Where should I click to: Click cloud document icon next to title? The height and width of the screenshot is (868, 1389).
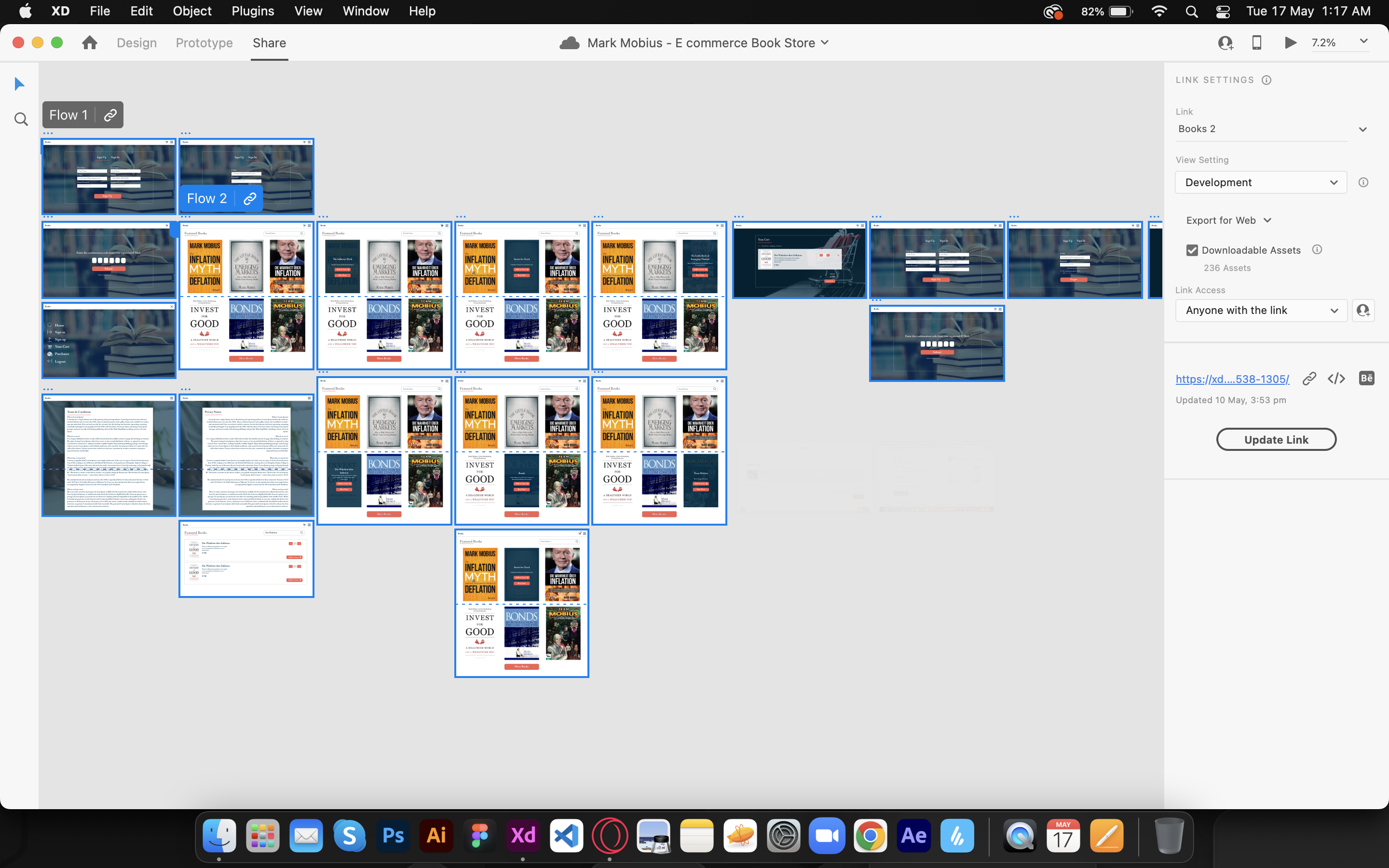click(x=569, y=43)
